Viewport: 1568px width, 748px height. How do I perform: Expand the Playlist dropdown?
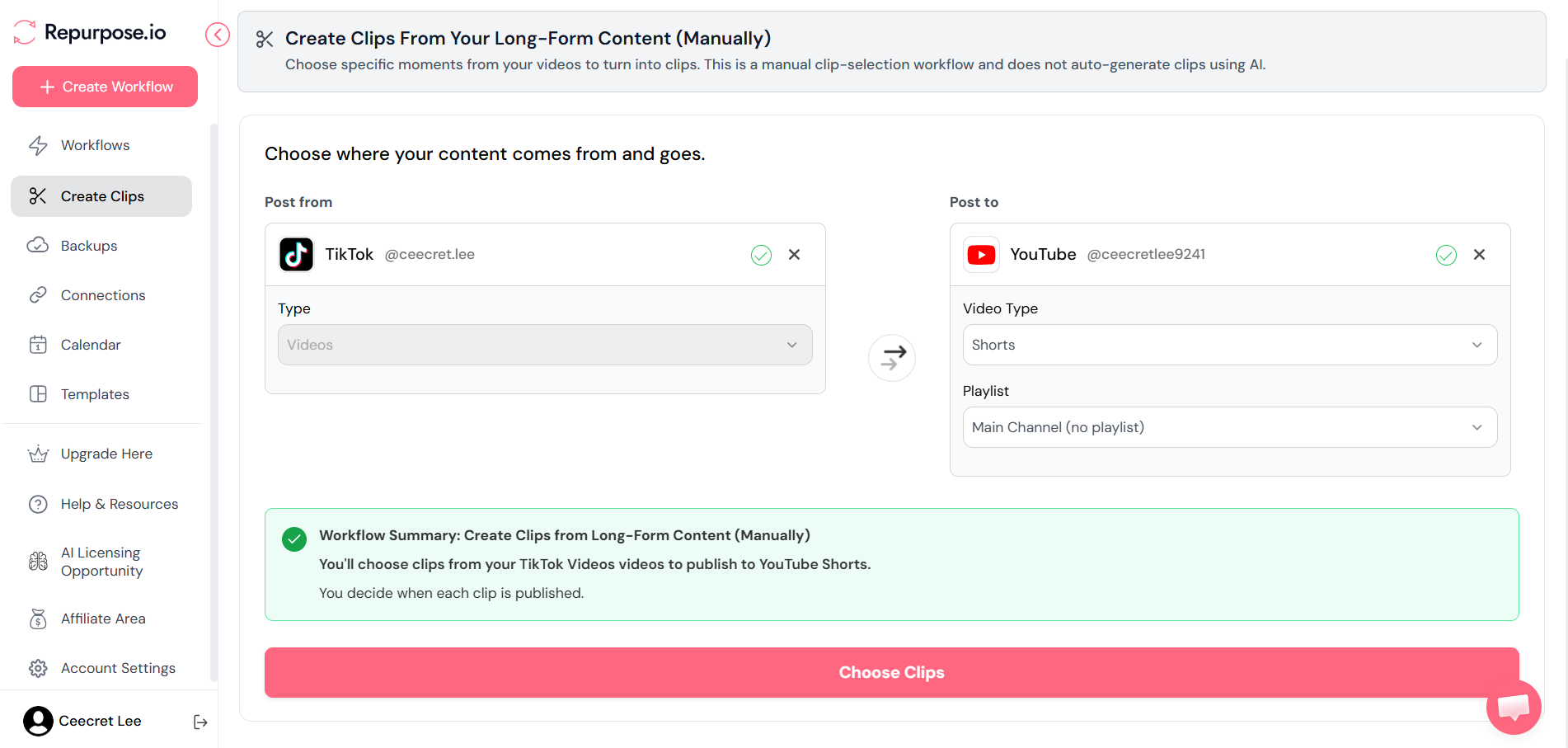tap(1230, 427)
